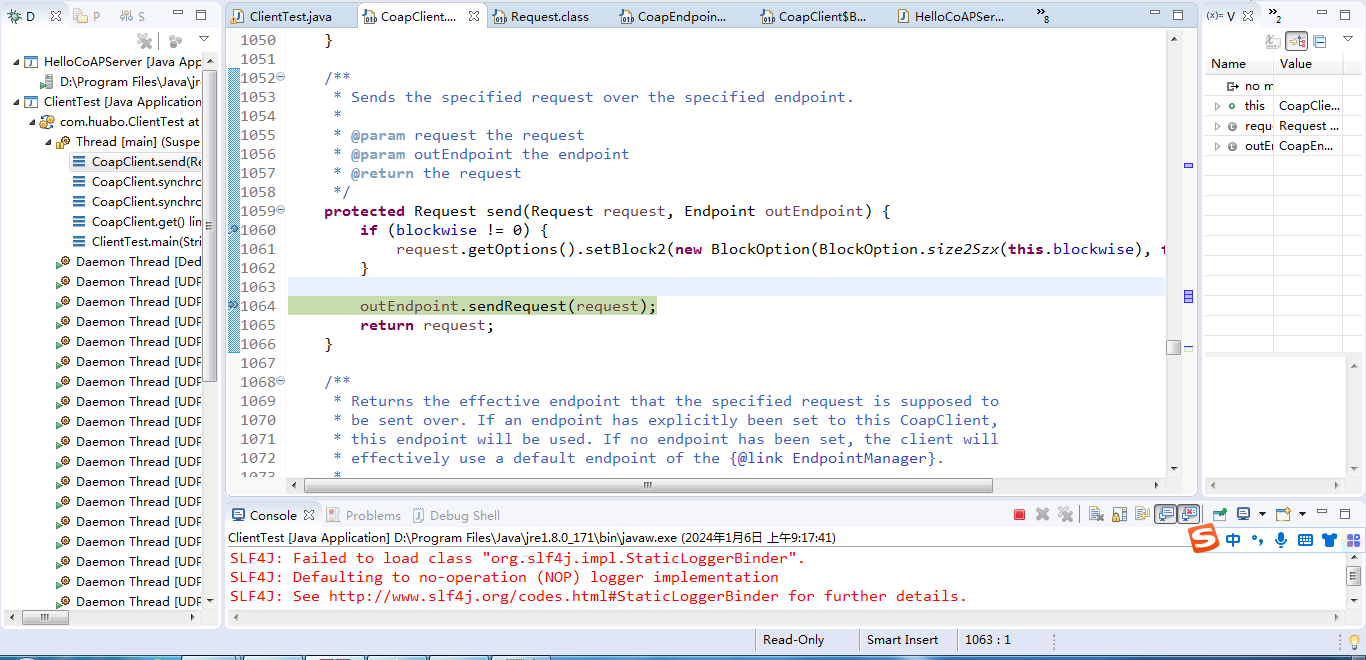Image resolution: width=1366 pixels, height=660 pixels.
Task: Open the Sogou skin shirt icon
Action: coord(1329,540)
